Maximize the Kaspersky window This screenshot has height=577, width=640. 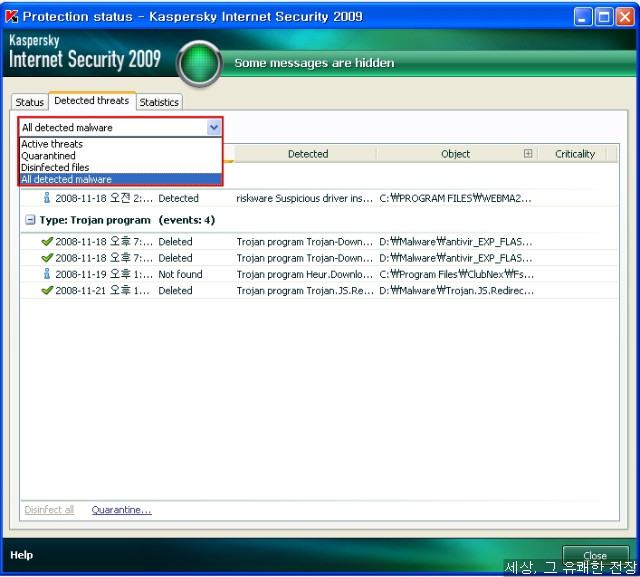pyautogui.click(x=604, y=17)
